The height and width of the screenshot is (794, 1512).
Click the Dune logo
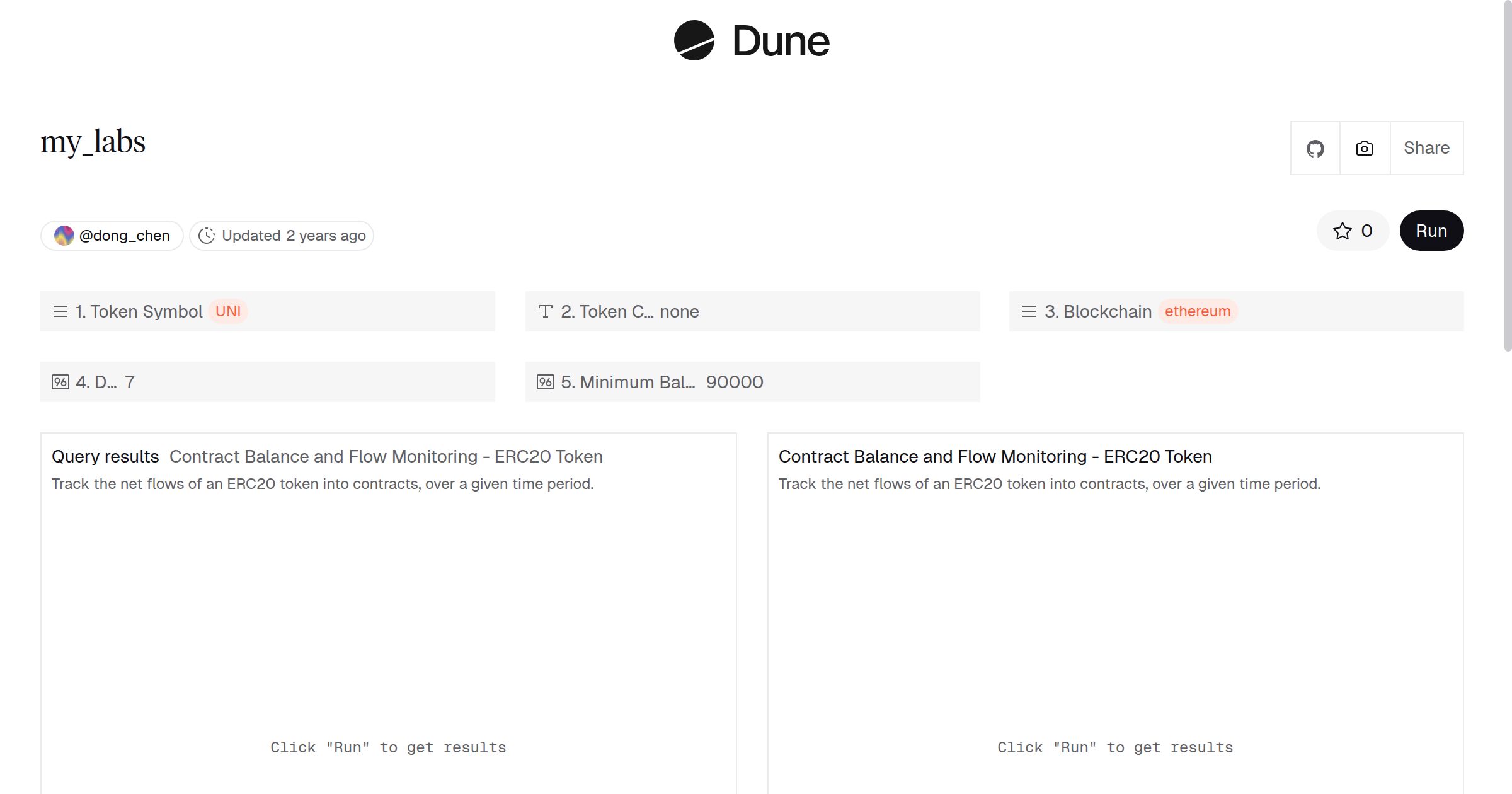click(752, 41)
